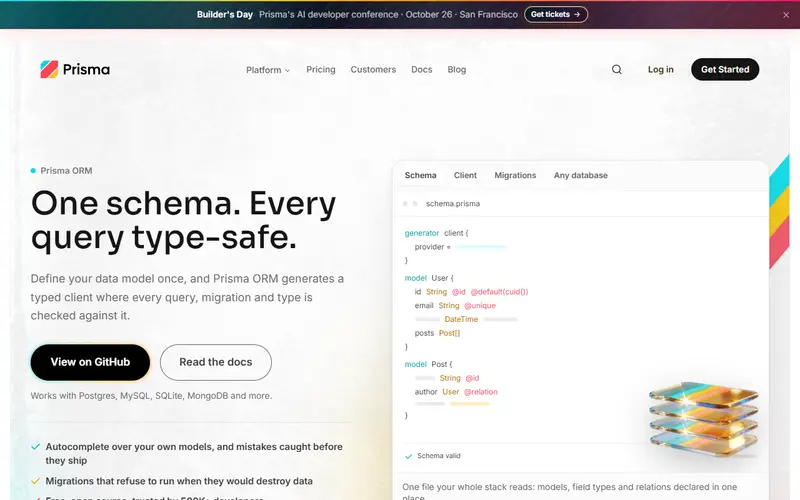800x500 pixels.
Task: Click the 'posts Post[]' code line
Action: pos(437,333)
